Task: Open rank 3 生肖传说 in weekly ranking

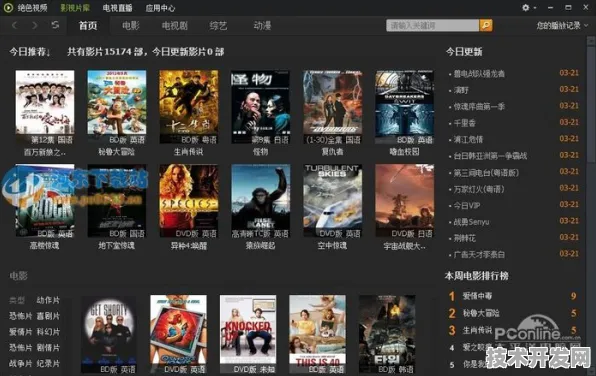Action: 477,330
